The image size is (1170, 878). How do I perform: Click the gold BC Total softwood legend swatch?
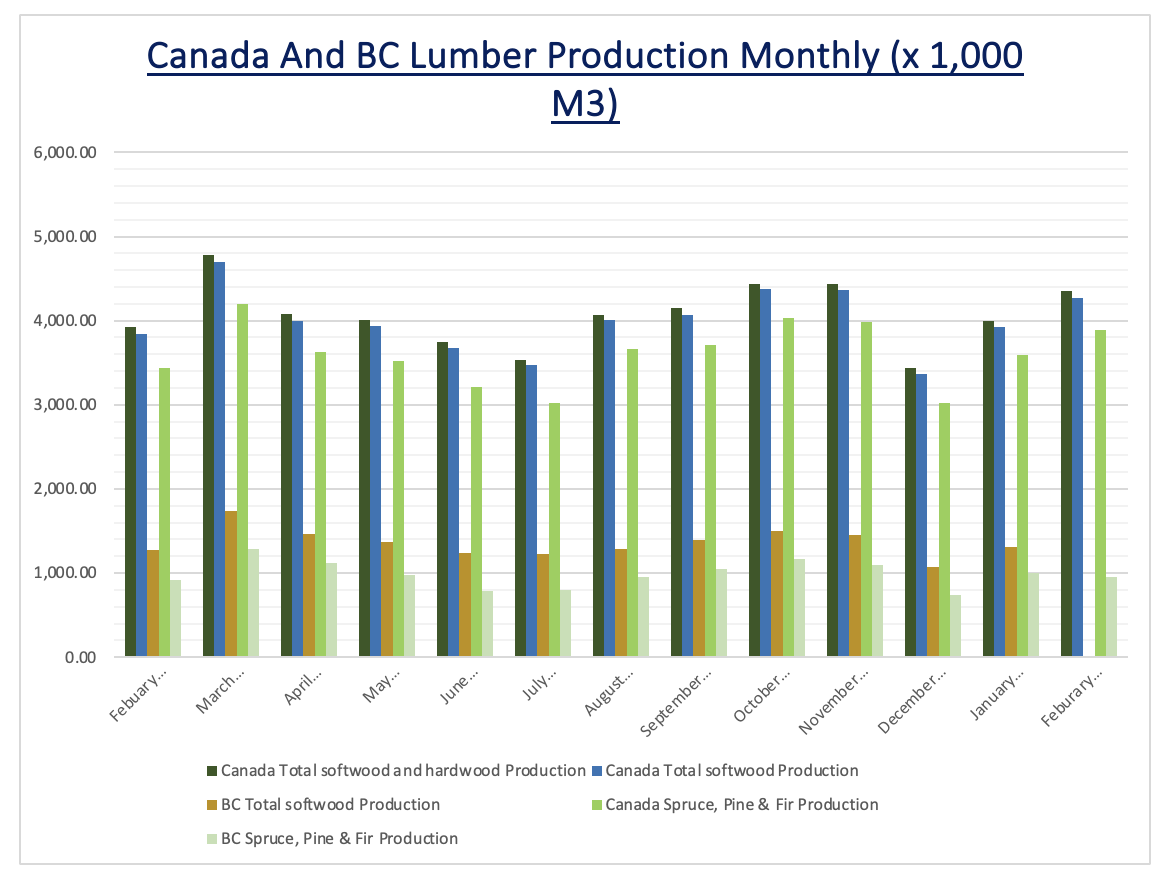click(211, 805)
